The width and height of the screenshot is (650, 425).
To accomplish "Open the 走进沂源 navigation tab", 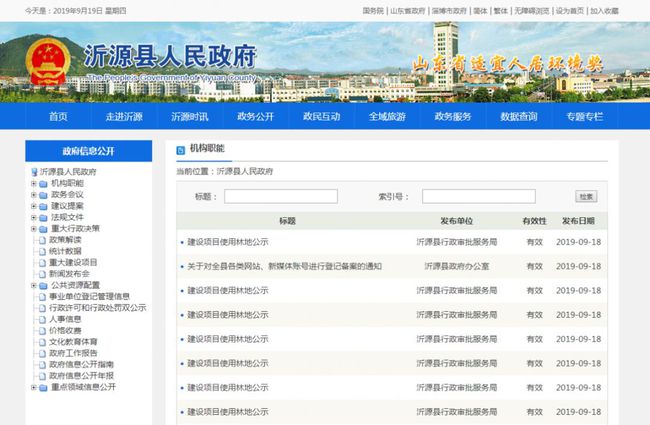I will point(124,117).
